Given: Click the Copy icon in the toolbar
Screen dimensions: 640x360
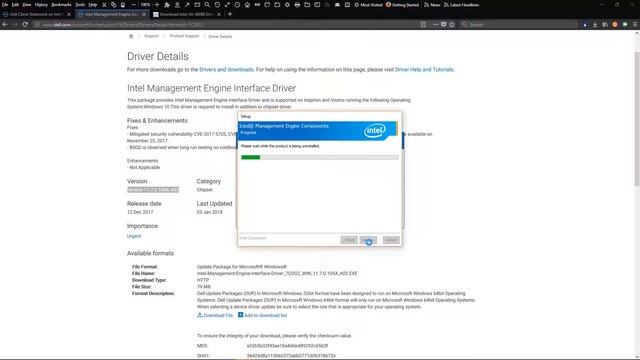Looking at the screenshot, I should click(x=113, y=5).
